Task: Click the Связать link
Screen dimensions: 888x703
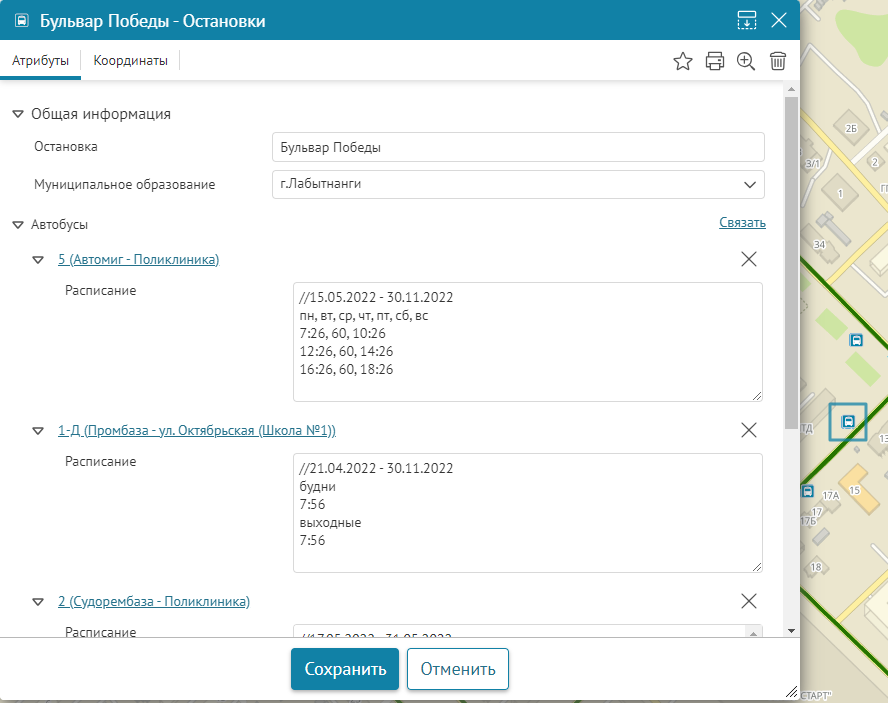Action: [742, 223]
